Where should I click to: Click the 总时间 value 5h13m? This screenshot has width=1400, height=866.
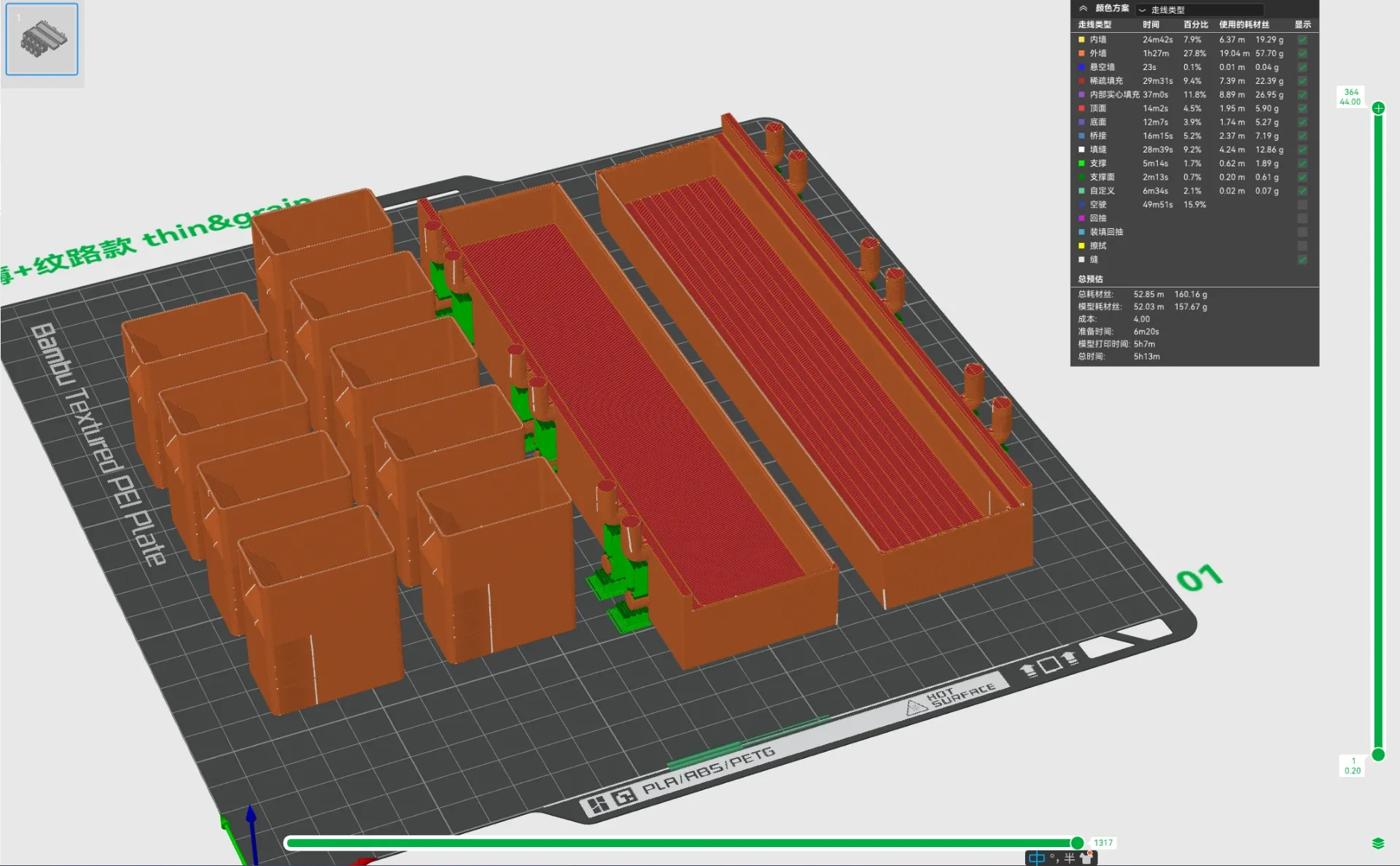[1146, 357]
